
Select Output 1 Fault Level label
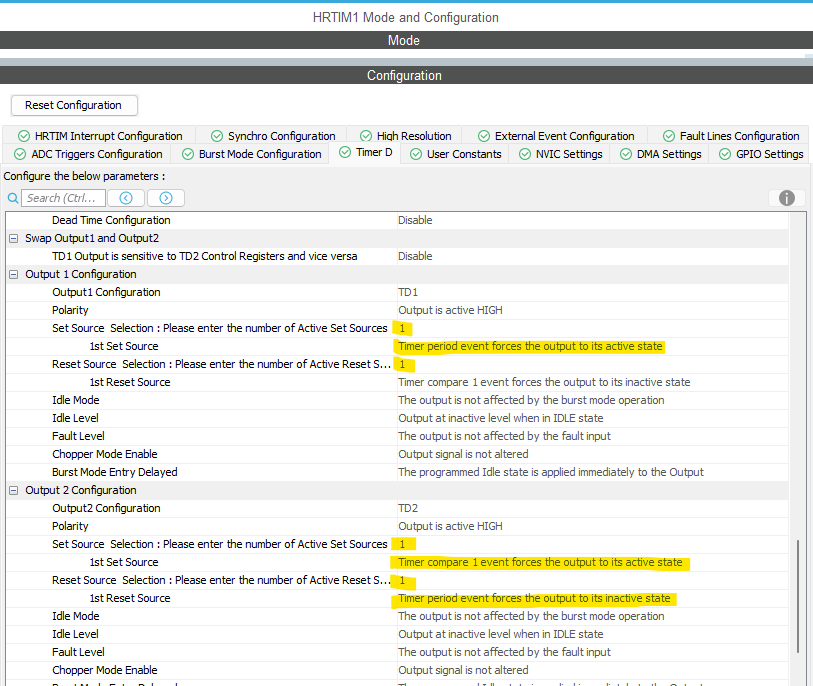(78, 436)
